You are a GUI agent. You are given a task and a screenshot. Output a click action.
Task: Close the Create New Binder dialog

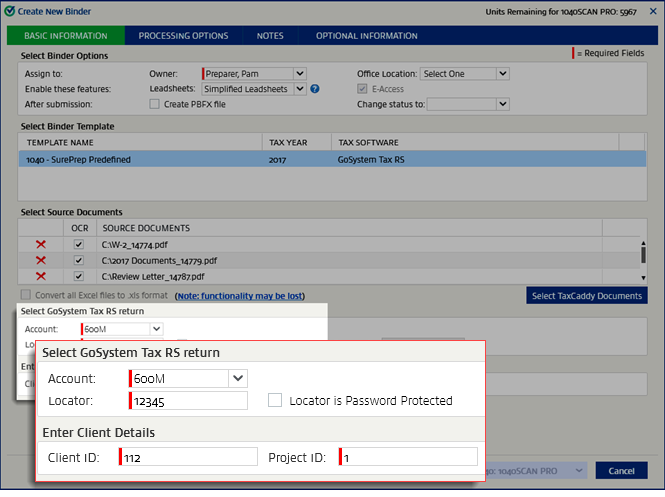pos(653,11)
